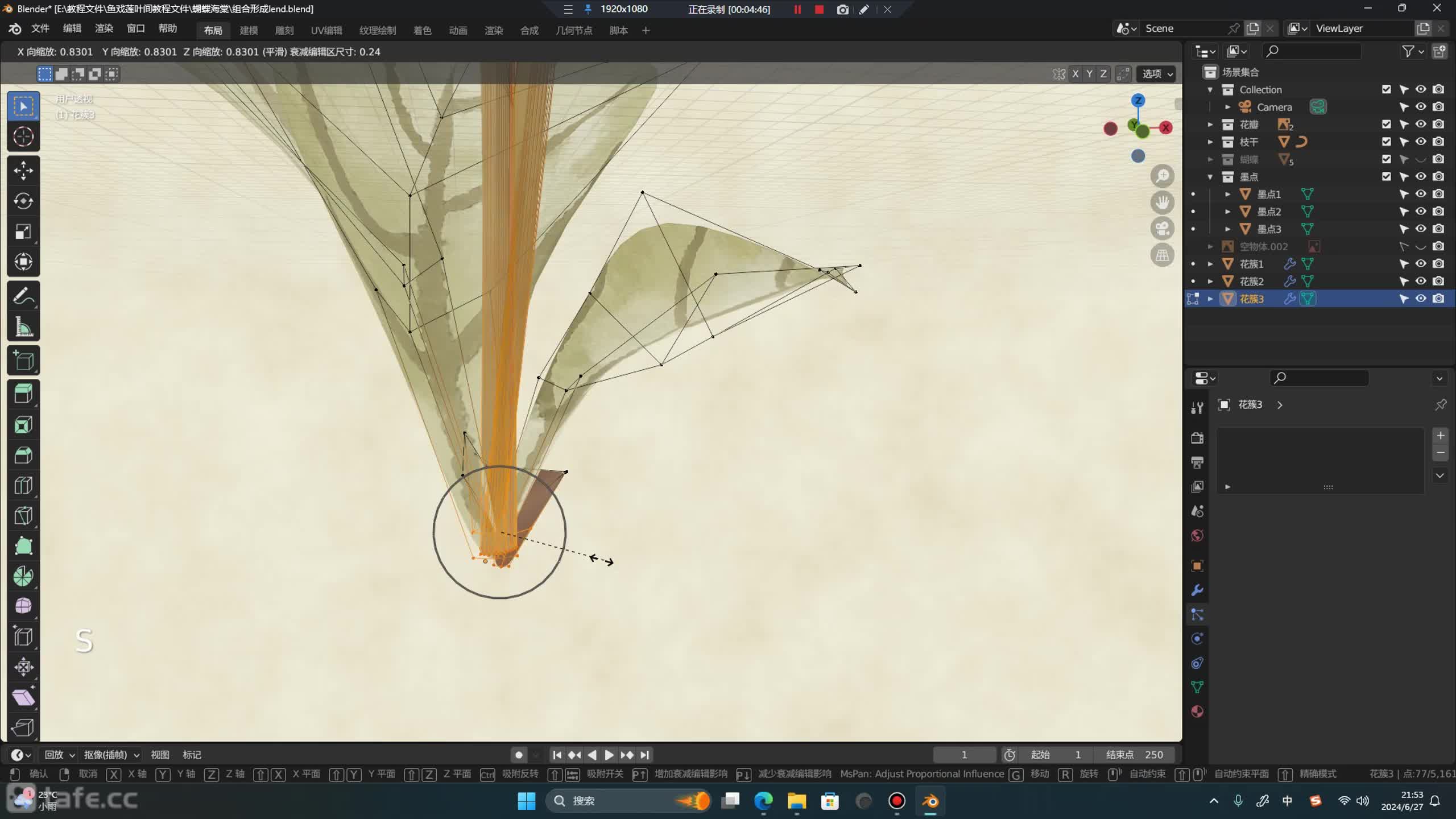Image resolution: width=1456 pixels, height=819 pixels.
Task: Select the Bevel tool
Action: click(x=23, y=455)
